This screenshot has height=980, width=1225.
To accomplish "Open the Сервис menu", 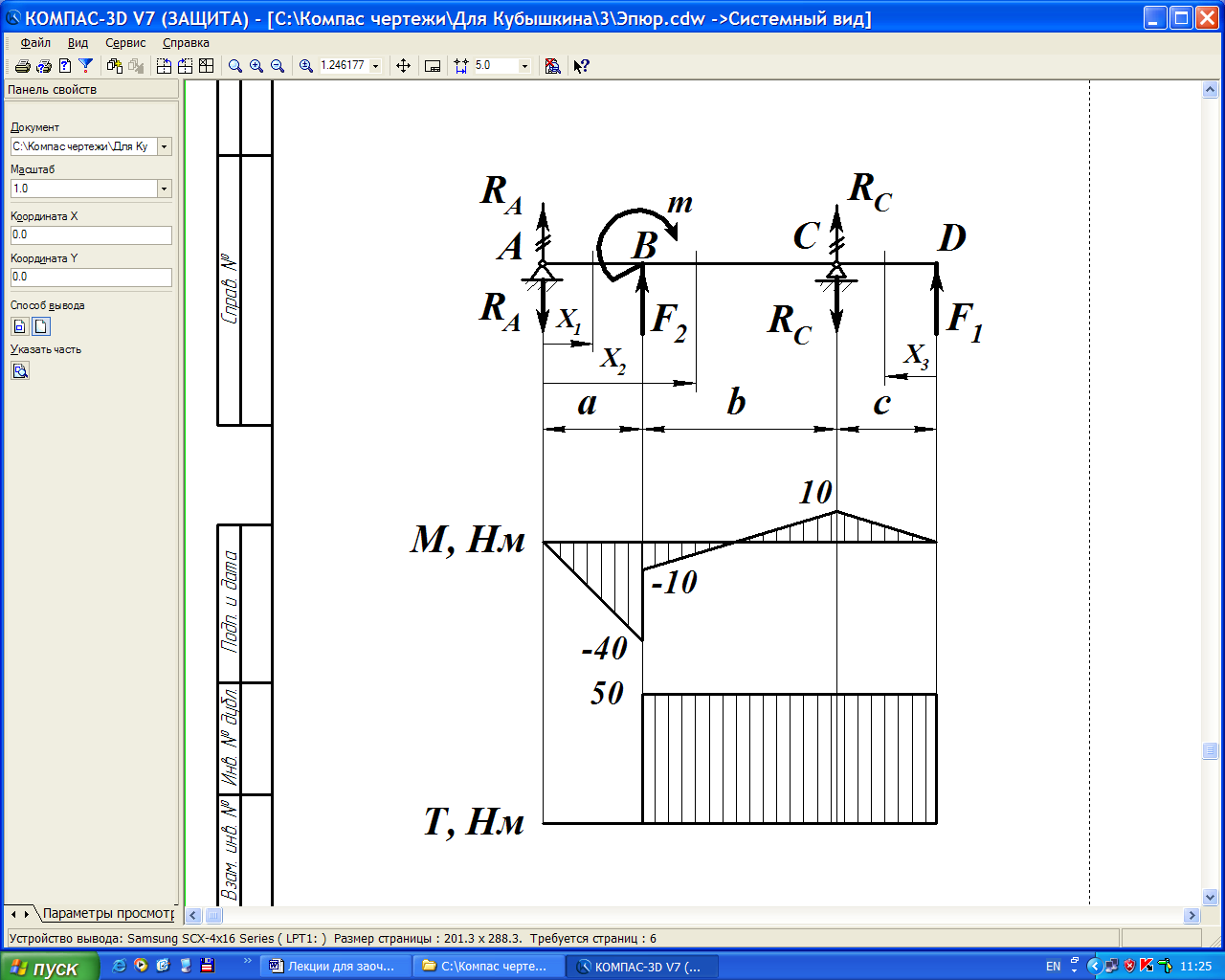I will (125, 43).
